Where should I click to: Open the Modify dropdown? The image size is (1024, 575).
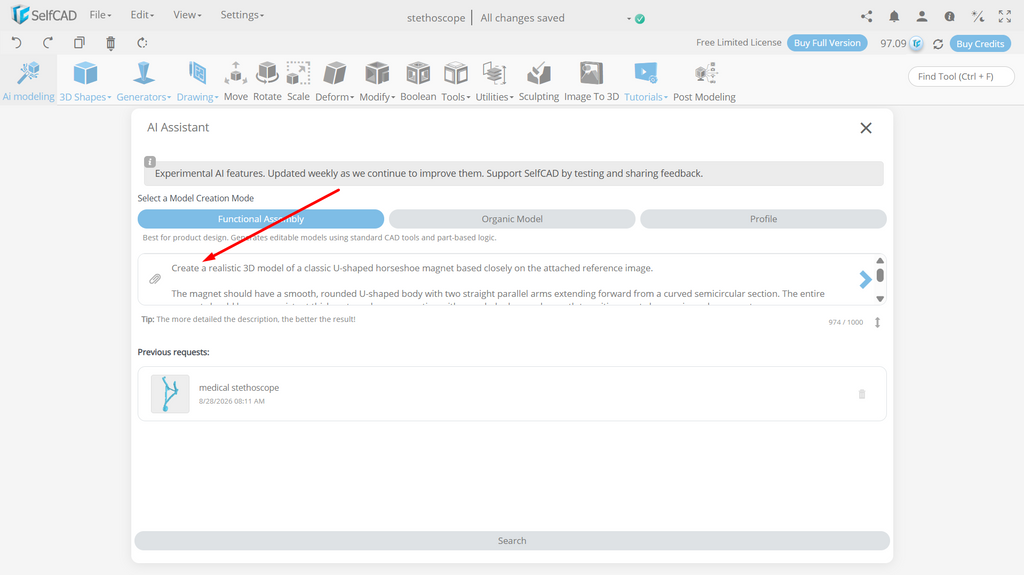(x=377, y=81)
